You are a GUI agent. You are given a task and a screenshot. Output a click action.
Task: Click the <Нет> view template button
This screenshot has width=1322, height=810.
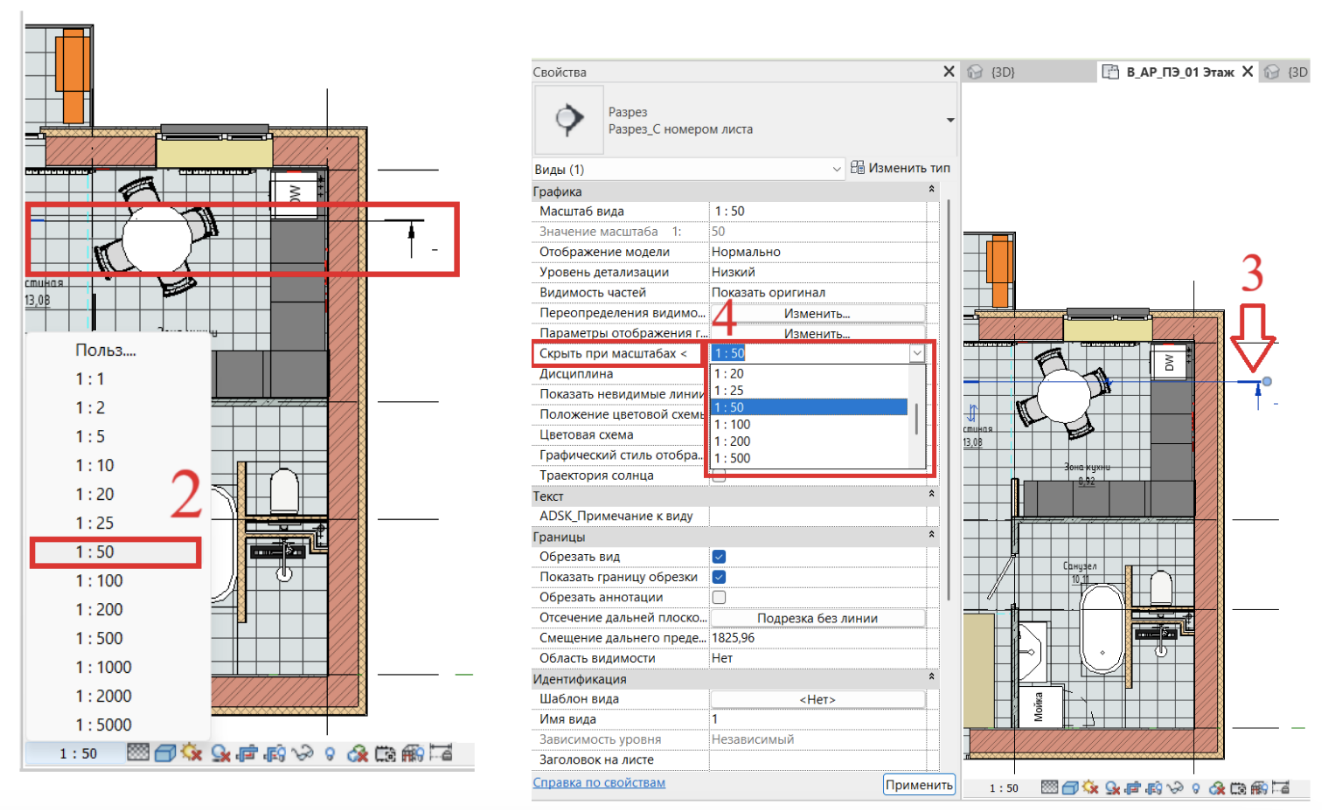pyautogui.click(x=817, y=699)
